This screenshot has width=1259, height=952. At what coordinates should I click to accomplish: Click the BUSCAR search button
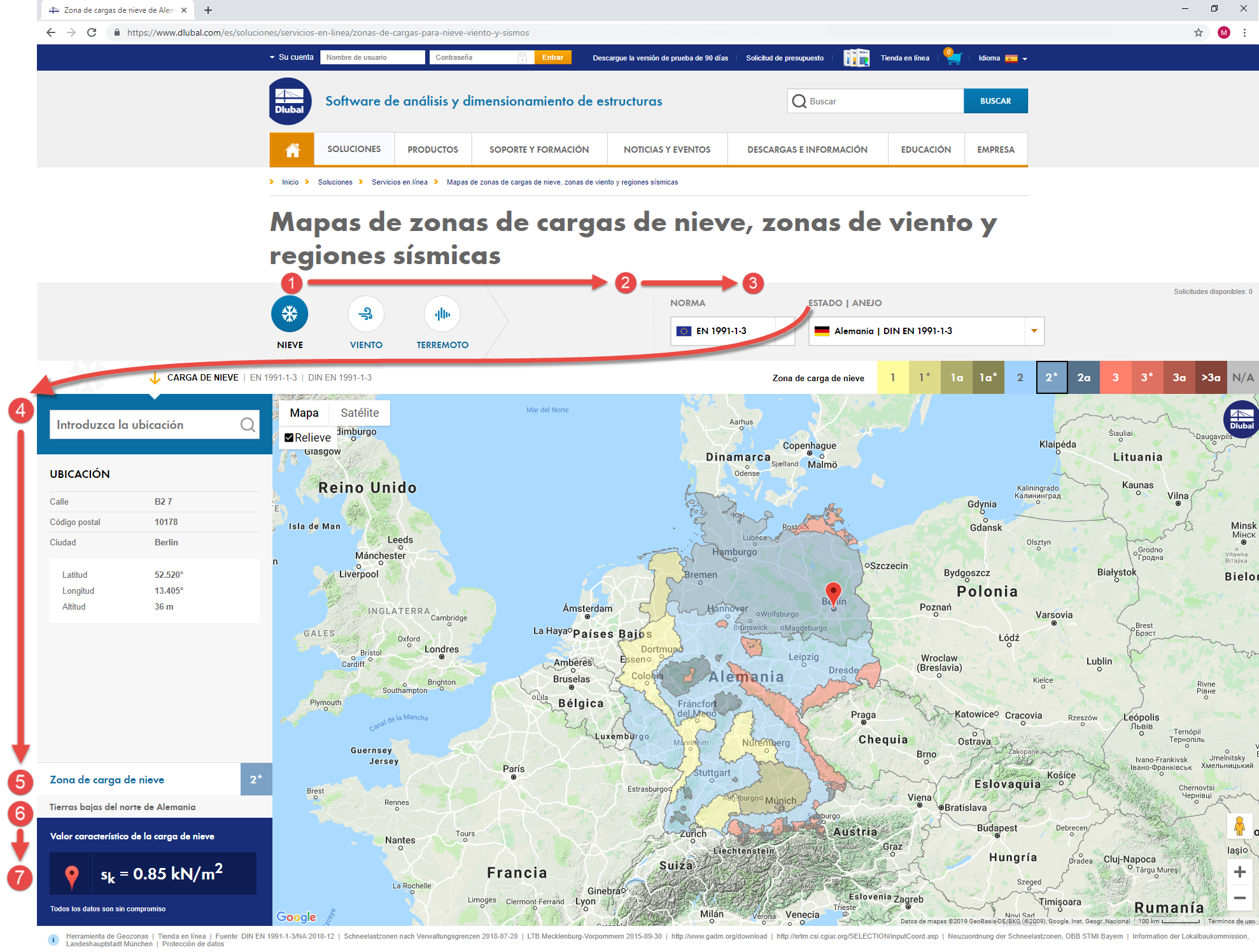(995, 101)
